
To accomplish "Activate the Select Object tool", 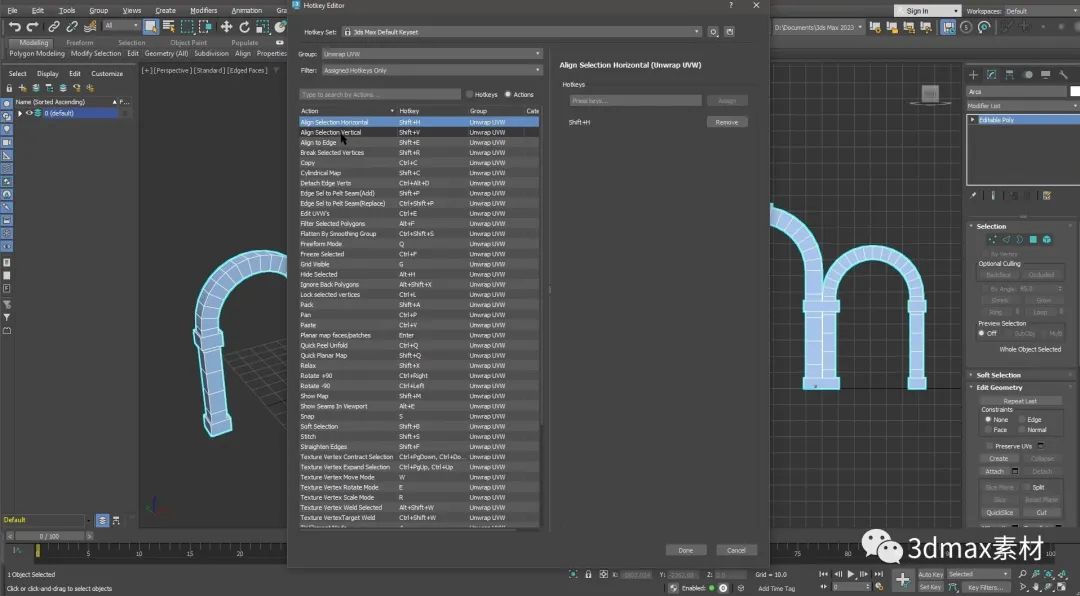I will (151, 27).
